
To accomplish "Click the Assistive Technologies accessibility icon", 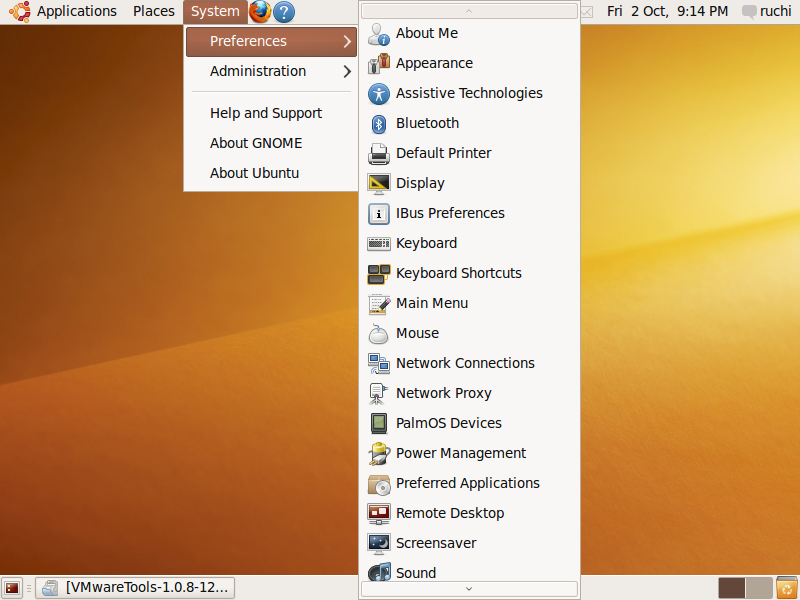I will click(x=379, y=94).
